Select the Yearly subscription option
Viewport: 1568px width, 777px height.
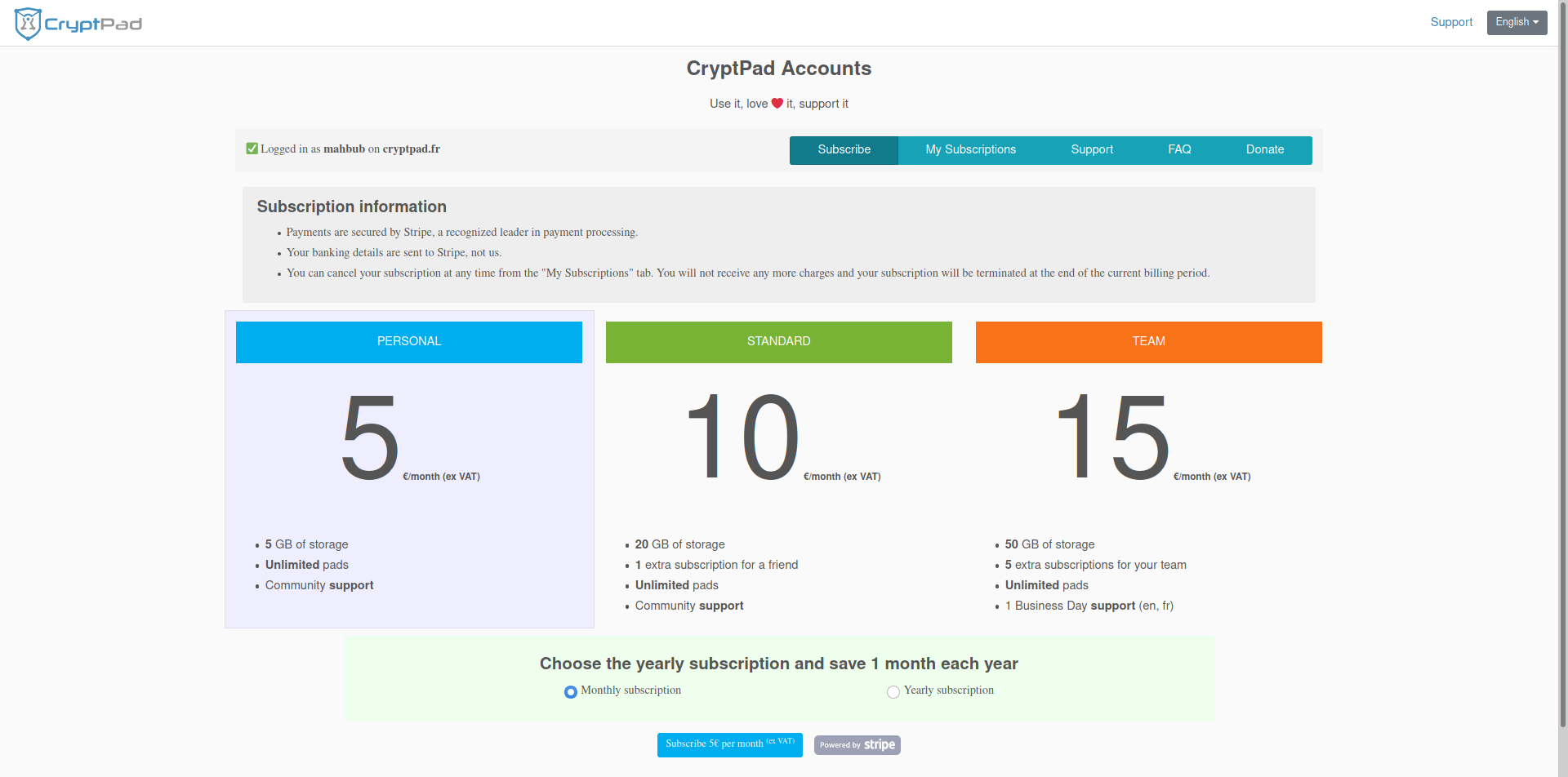893,692
